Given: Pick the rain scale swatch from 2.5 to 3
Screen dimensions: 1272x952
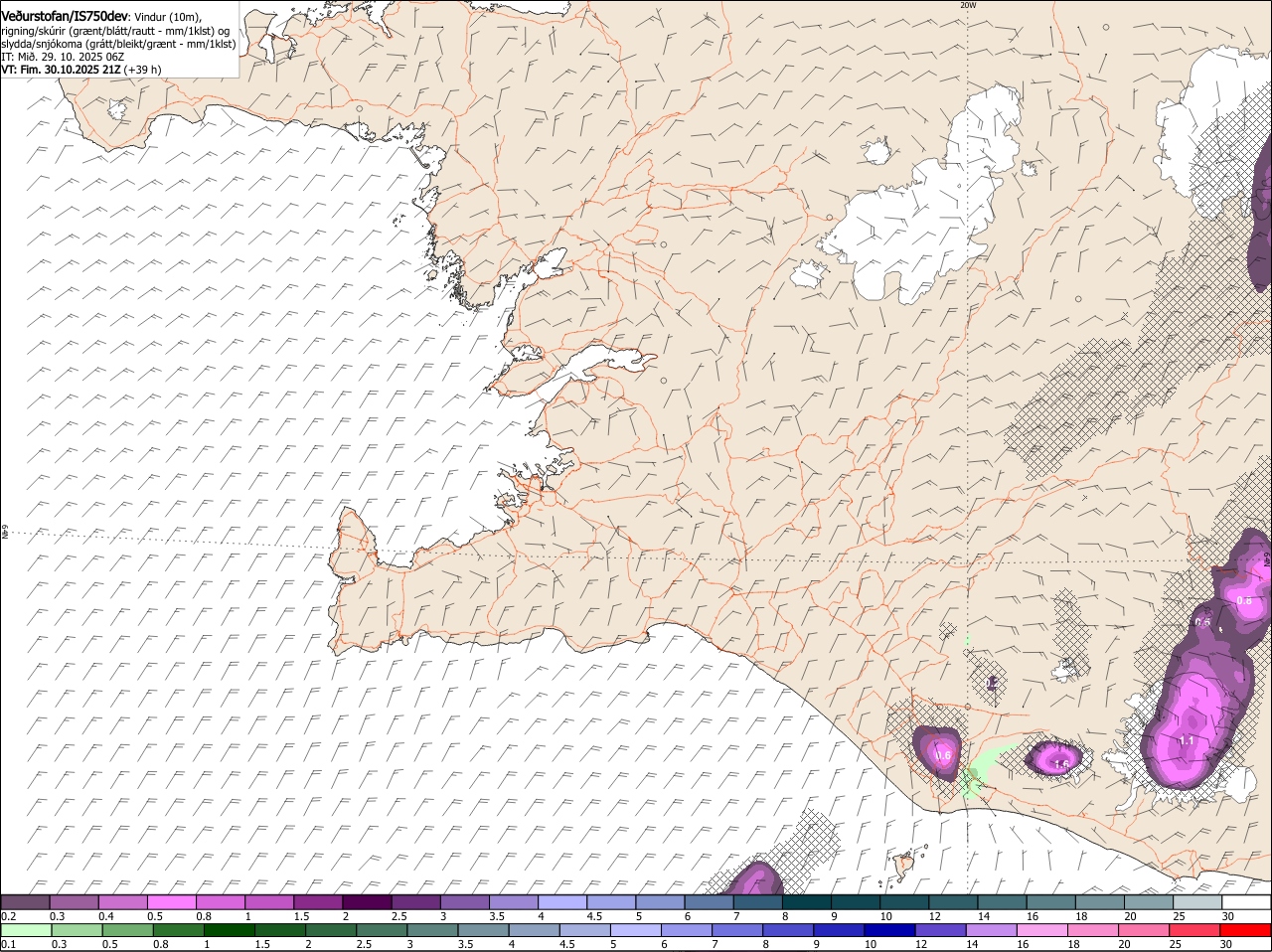Looking at the screenshot, I should point(380,930).
